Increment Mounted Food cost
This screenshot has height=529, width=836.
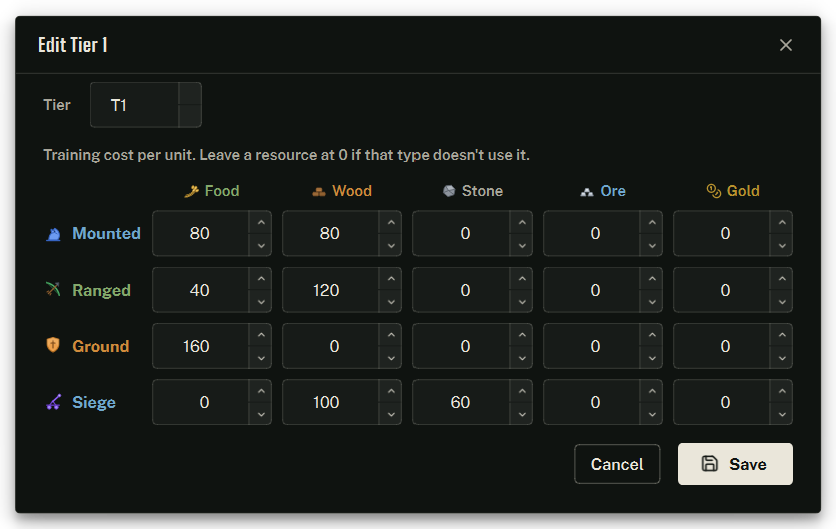[x=261, y=222]
